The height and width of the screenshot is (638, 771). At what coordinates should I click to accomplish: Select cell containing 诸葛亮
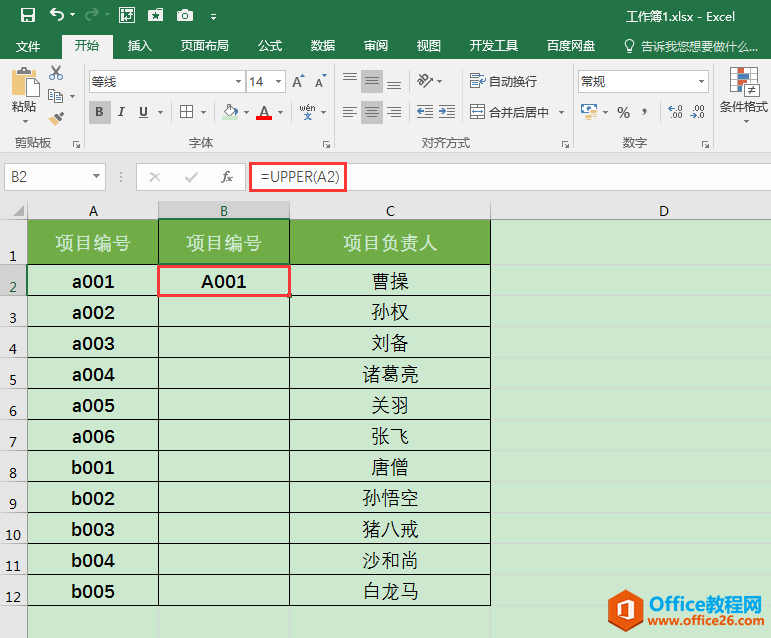pos(390,375)
